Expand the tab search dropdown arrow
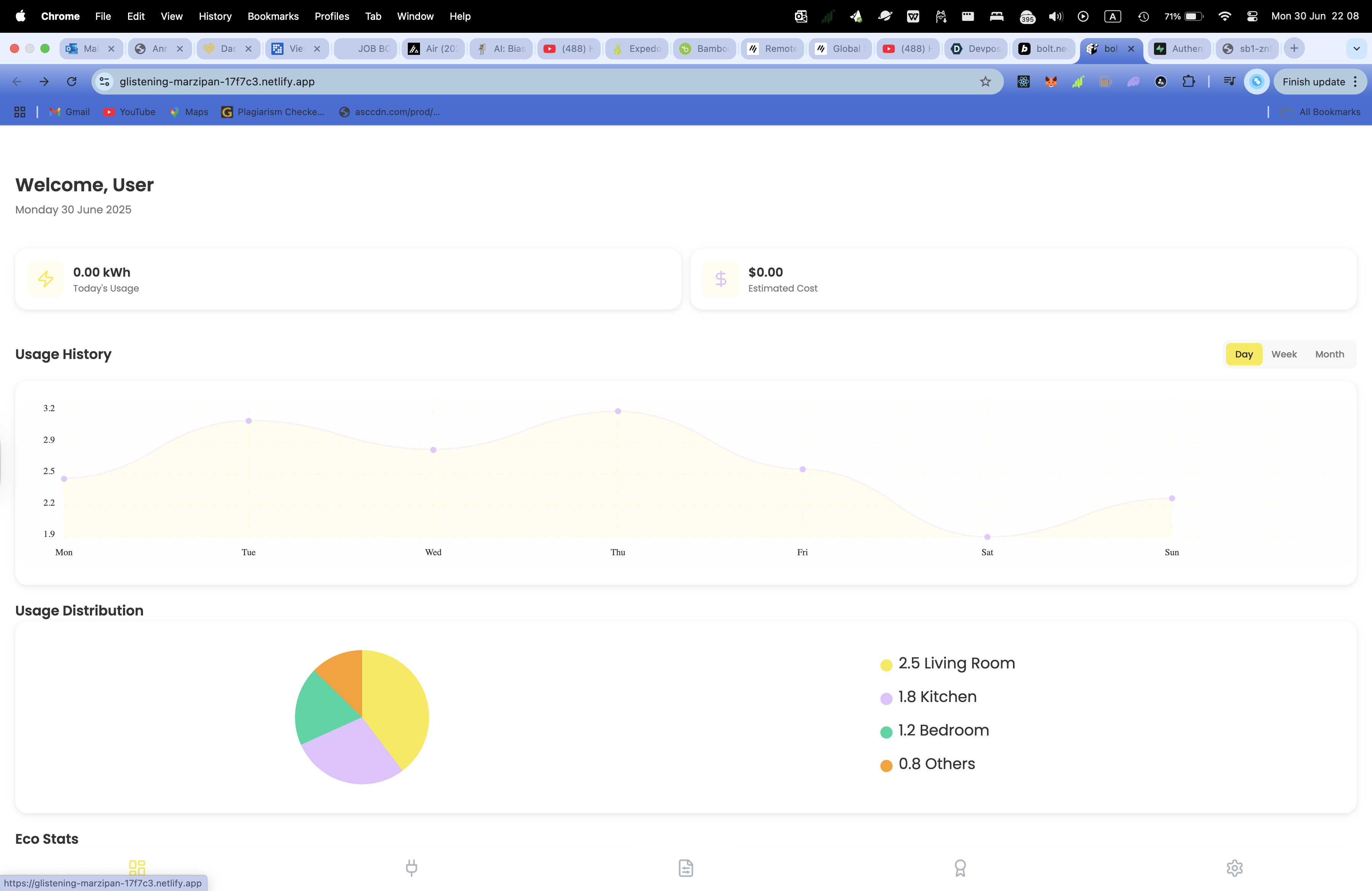The height and width of the screenshot is (891, 1372). click(1356, 49)
